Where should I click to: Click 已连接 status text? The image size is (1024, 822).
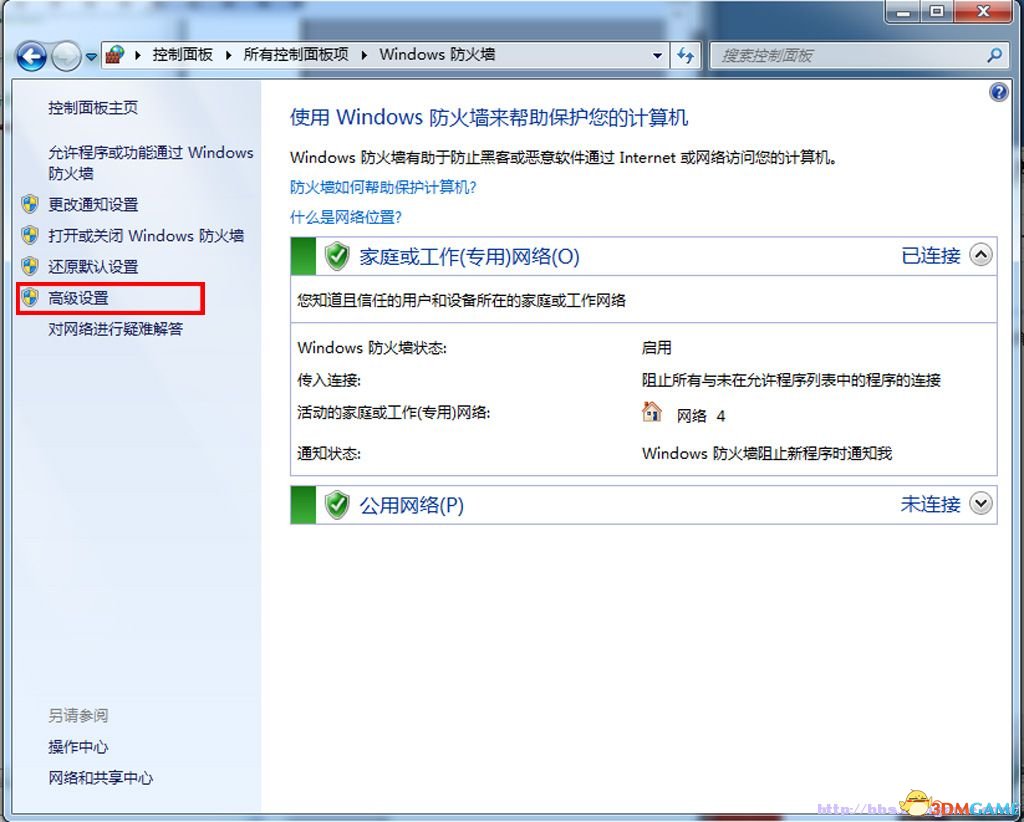coord(931,256)
